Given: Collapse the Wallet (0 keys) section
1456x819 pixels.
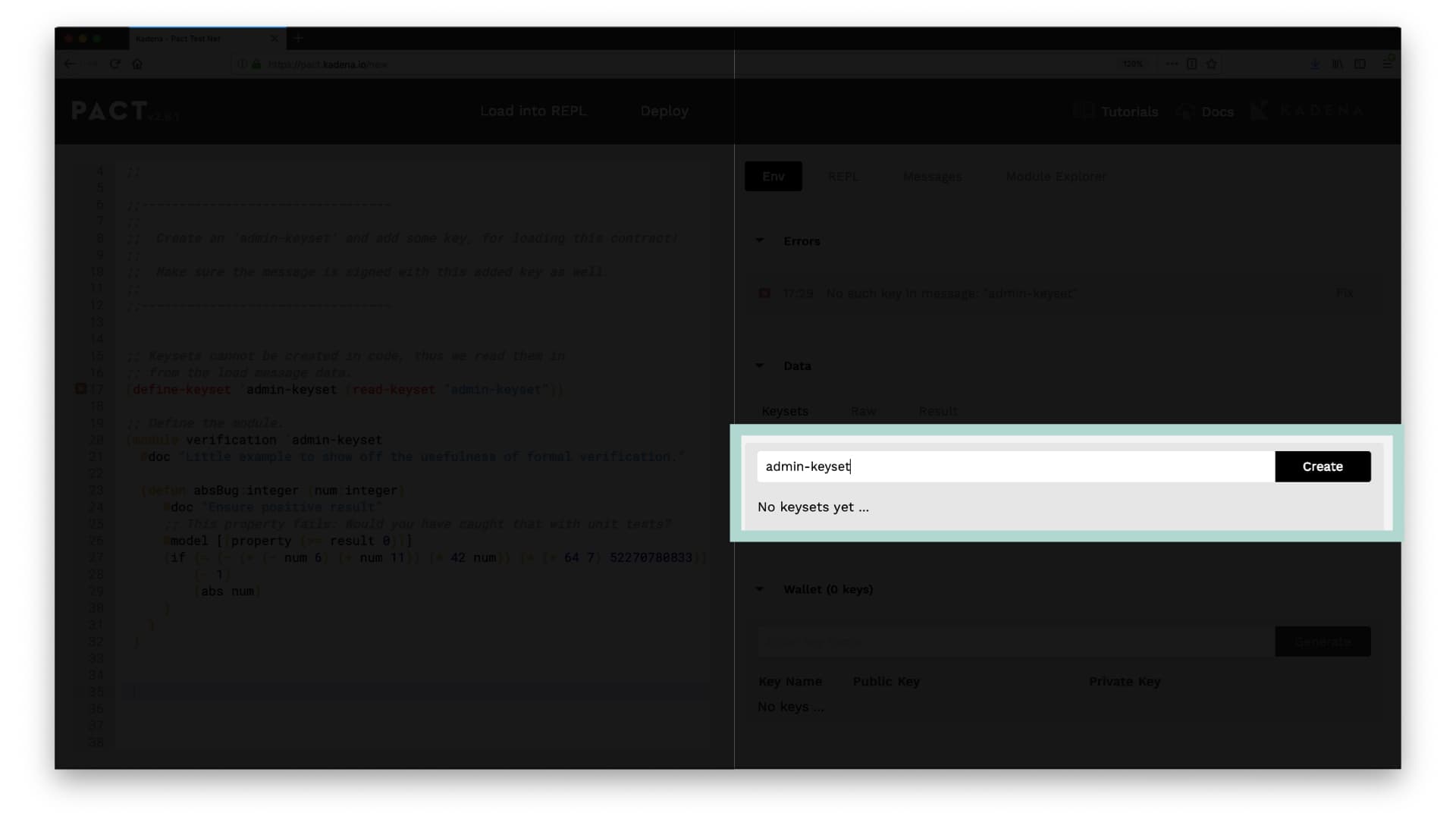Looking at the screenshot, I should pyautogui.click(x=760, y=589).
